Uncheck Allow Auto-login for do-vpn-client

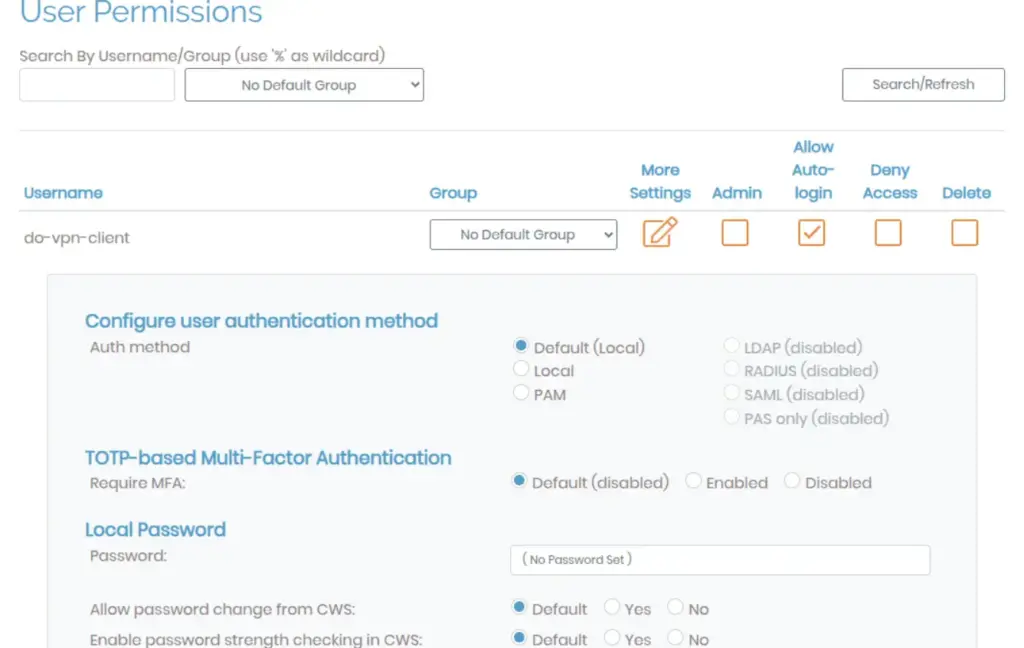click(x=811, y=233)
